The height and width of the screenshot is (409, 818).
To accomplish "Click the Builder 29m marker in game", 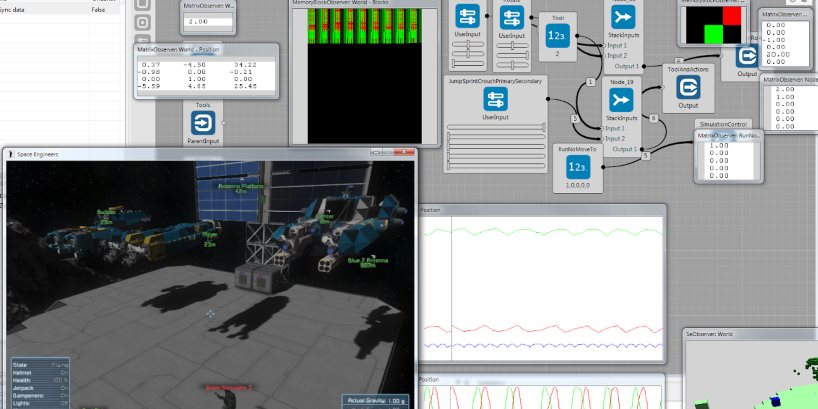I will point(106,217).
